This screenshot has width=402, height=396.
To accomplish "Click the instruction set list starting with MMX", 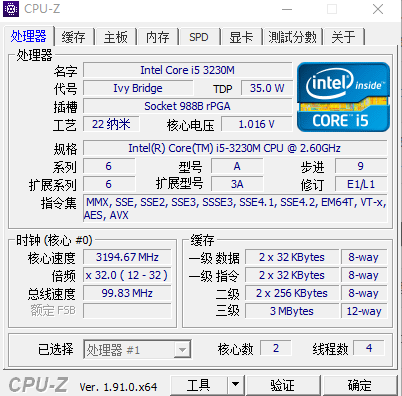I will [x=235, y=209].
